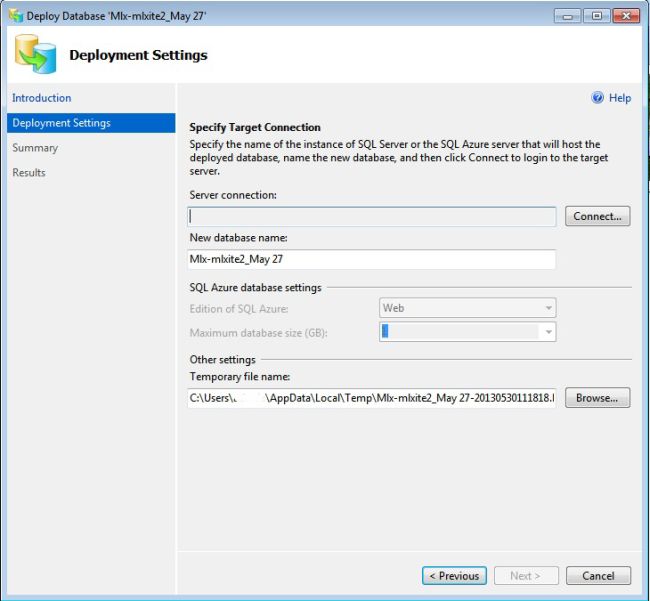Click the 'SQL Azure database settings' group label
650x601 pixels.
click(x=255, y=288)
